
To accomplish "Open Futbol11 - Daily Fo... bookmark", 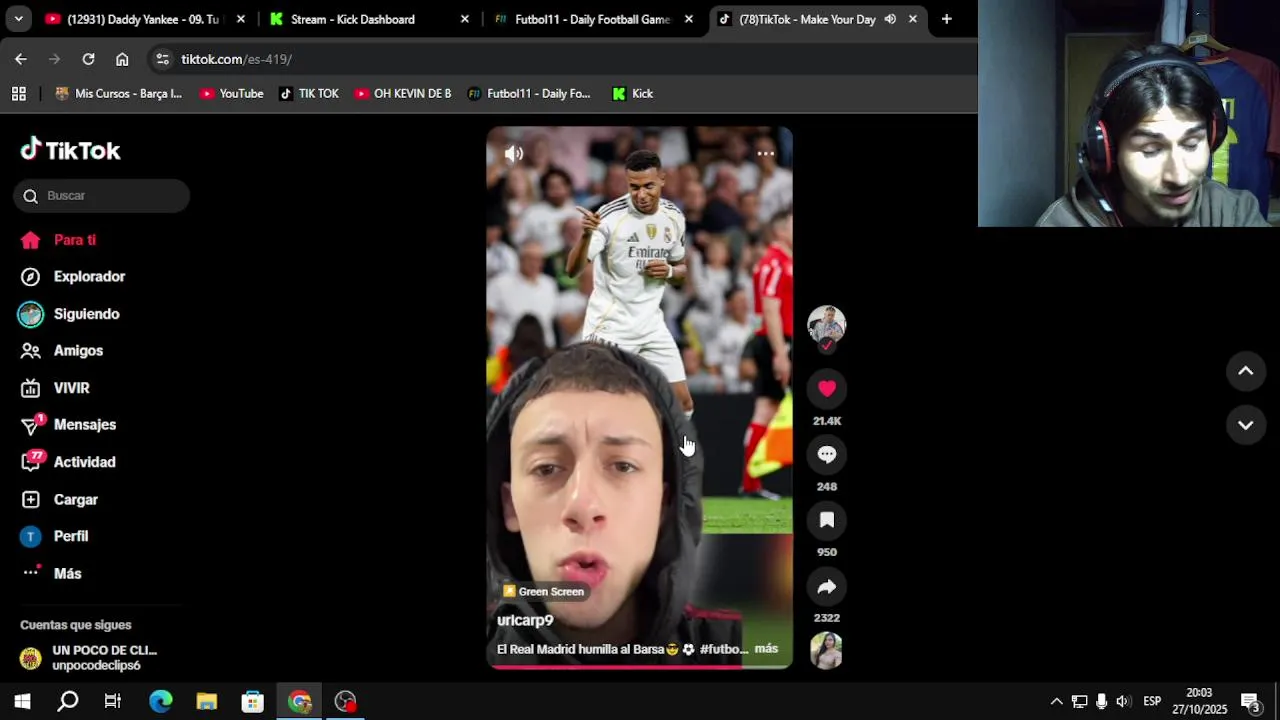I will coord(529,94).
